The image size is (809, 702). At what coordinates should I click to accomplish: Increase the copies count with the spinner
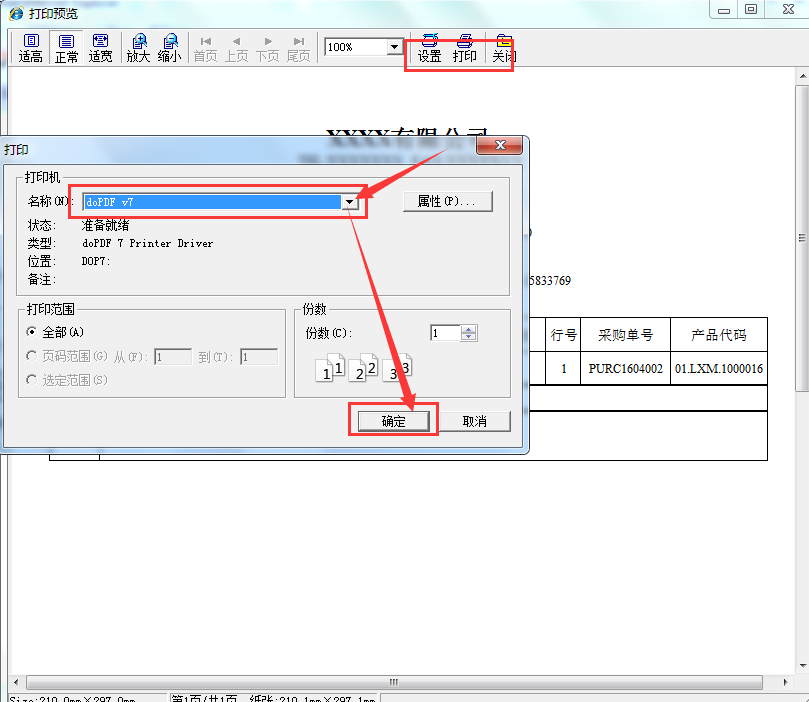470,329
